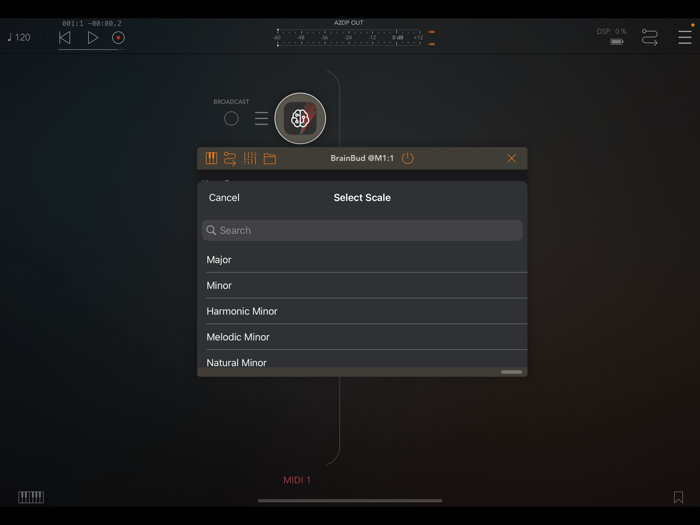700x525 pixels.
Task: Grab the plugin window resize handle
Action: click(511, 372)
